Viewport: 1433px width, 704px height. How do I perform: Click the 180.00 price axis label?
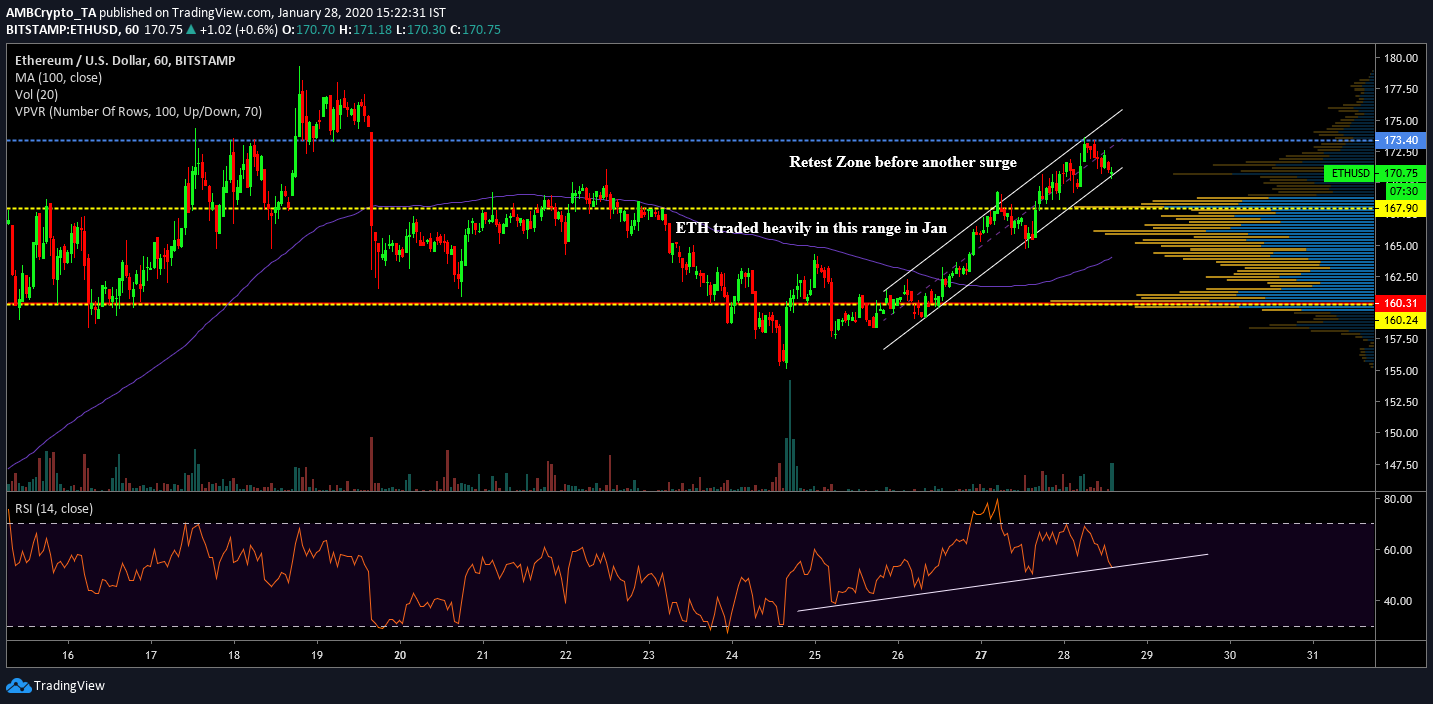(x=1402, y=58)
